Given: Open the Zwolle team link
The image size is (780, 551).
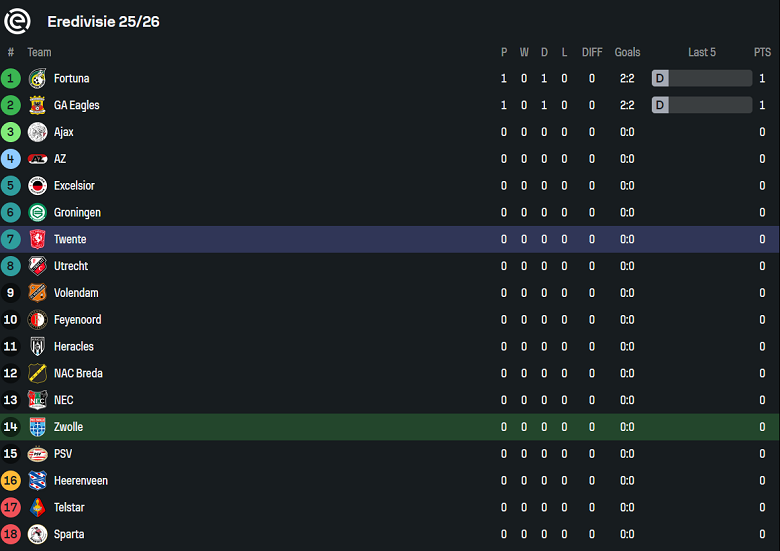Looking at the screenshot, I should tap(68, 427).
